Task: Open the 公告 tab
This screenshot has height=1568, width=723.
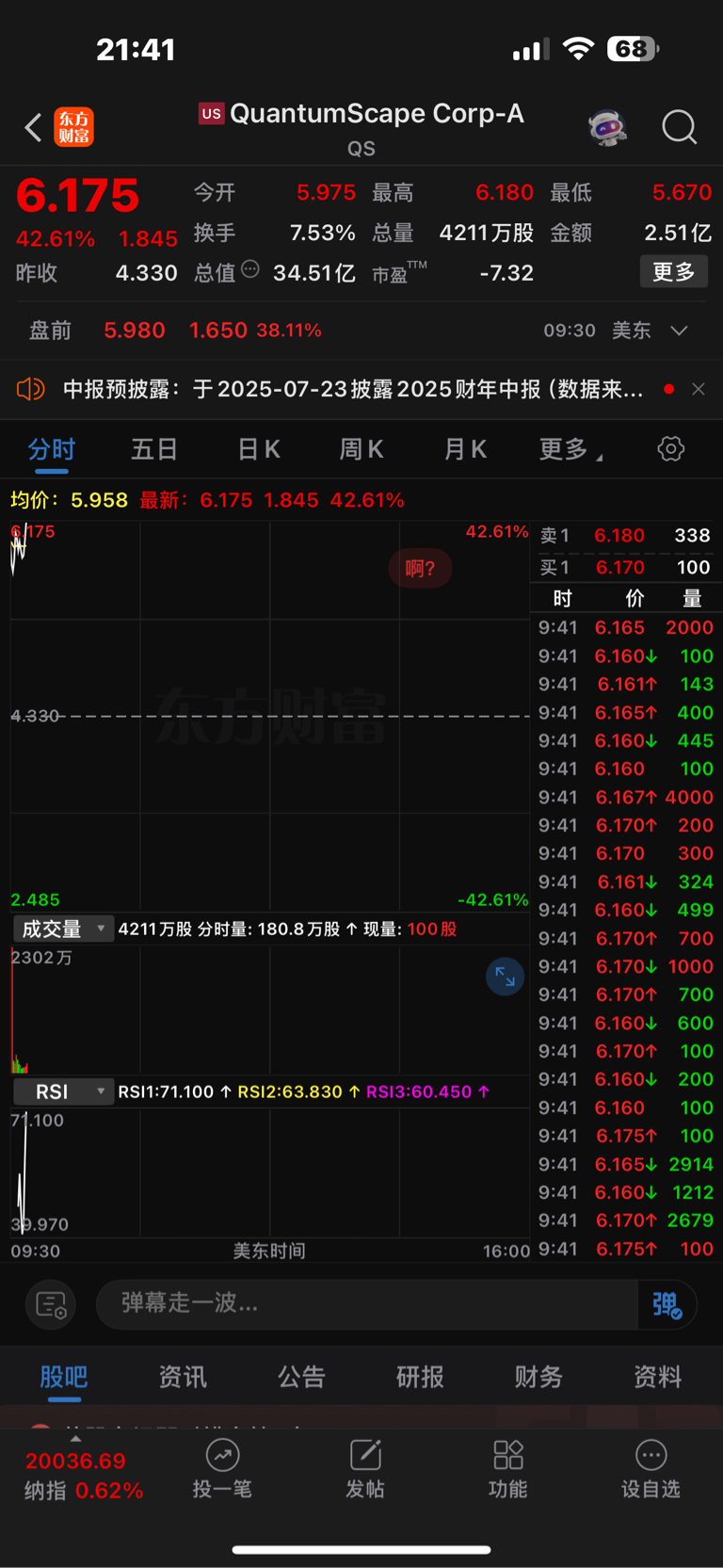Action: coord(301,1377)
